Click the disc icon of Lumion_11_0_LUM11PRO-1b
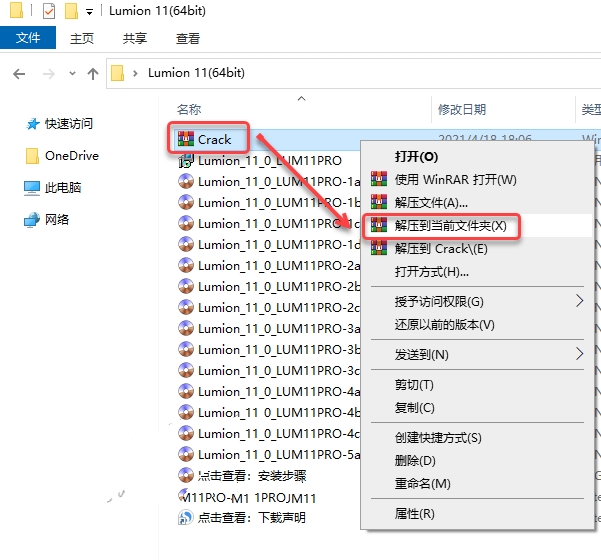The height and width of the screenshot is (560, 601). (x=186, y=202)
